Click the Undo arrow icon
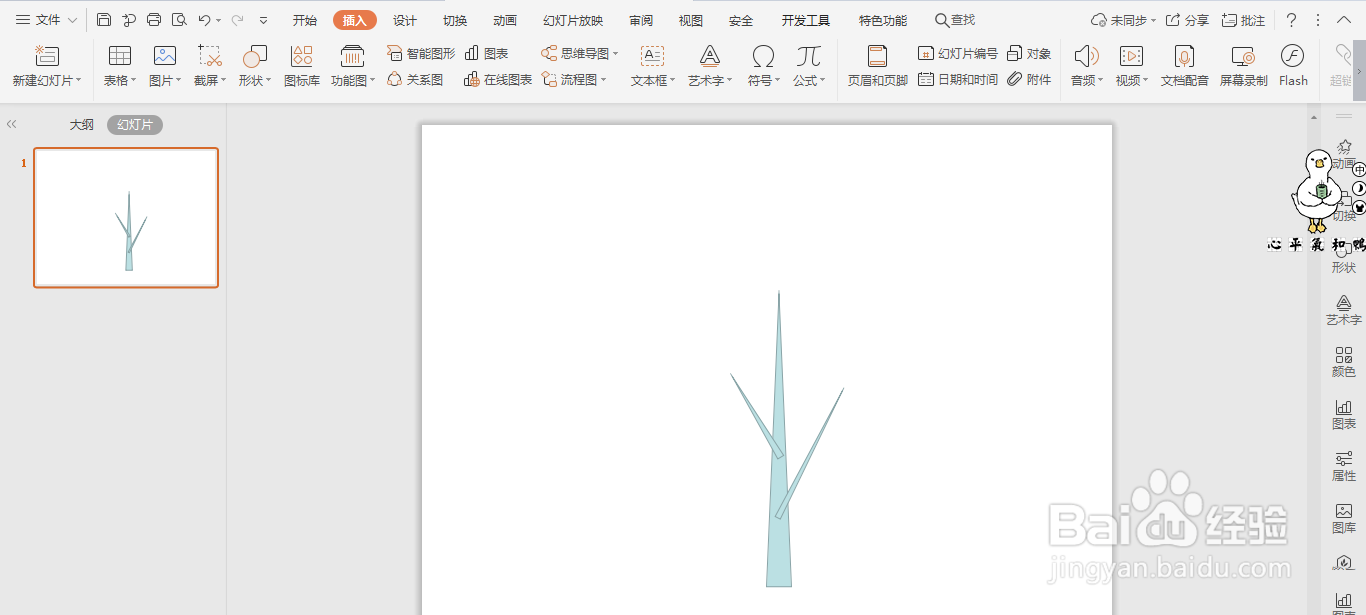 [x=204, y=20]
